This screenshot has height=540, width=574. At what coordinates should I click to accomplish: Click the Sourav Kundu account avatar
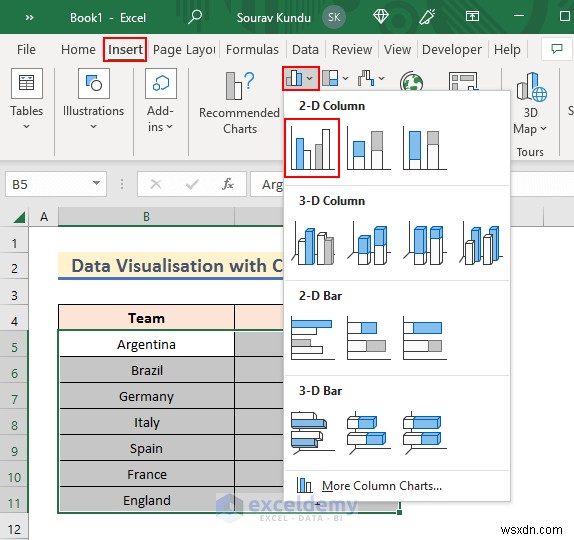pos(334,17)
